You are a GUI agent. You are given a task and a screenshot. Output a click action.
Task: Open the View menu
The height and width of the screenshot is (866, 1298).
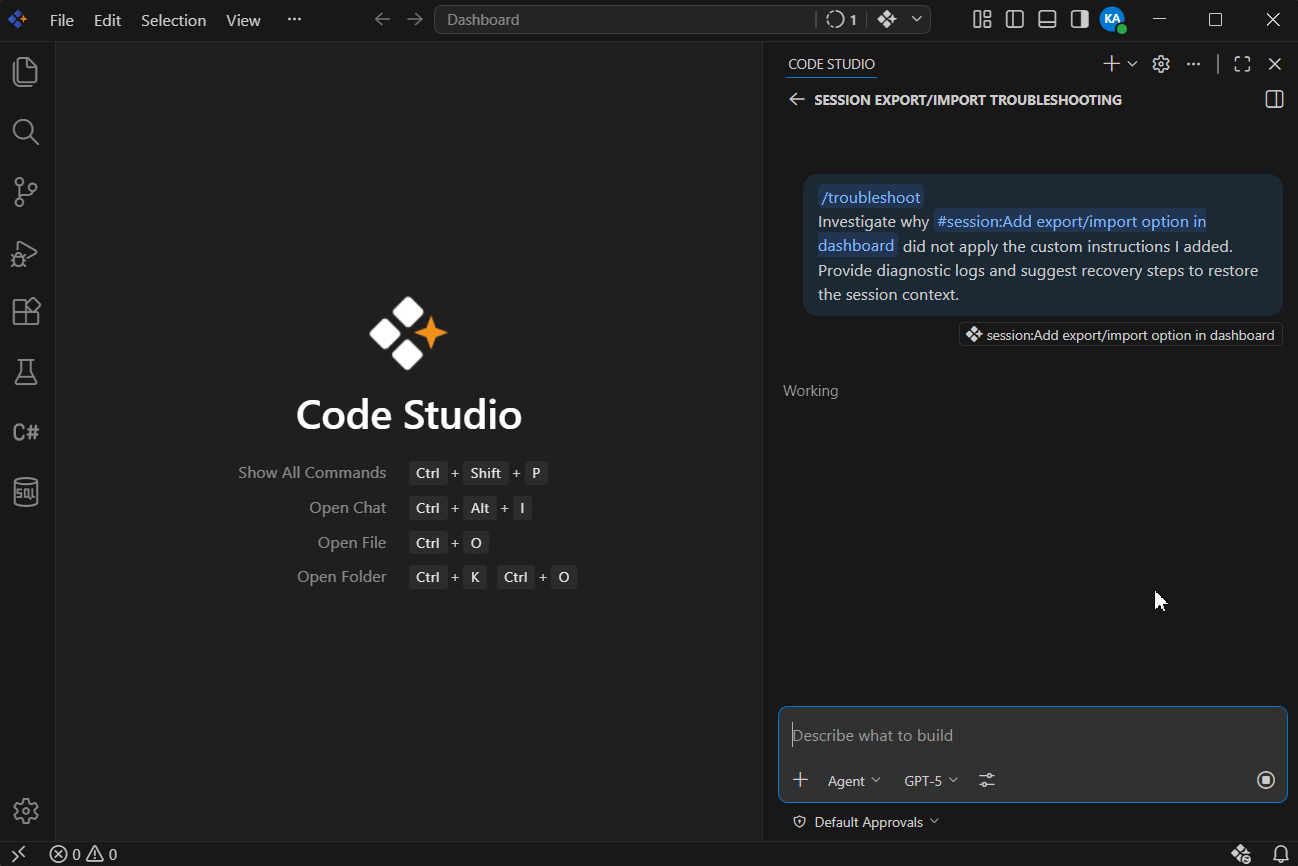click(x=243, y=20)
